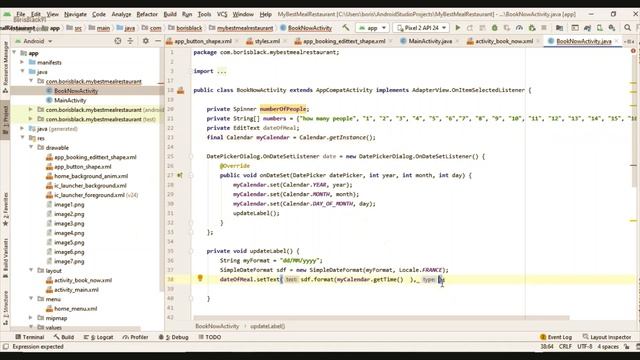Click updateLabel() breadcrumb under editor
This screenshot has height=360, width=640.
267,326
